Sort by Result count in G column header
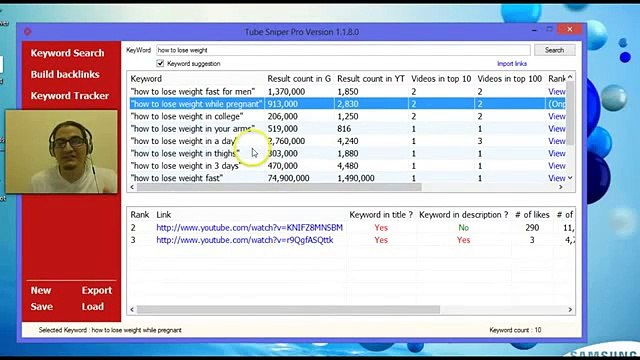The image size is (640, 360). [299, 79]
